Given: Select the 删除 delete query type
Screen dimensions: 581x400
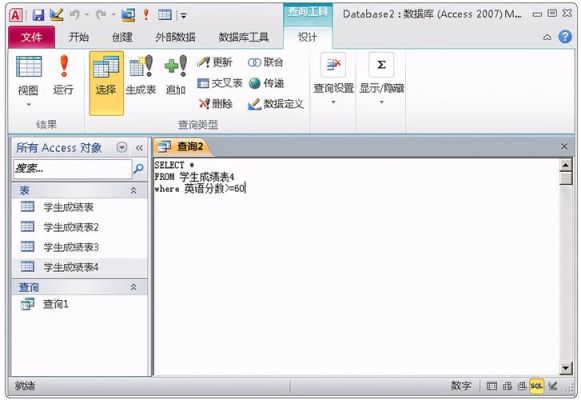Looking at the screenshot, I should point(216,104).
